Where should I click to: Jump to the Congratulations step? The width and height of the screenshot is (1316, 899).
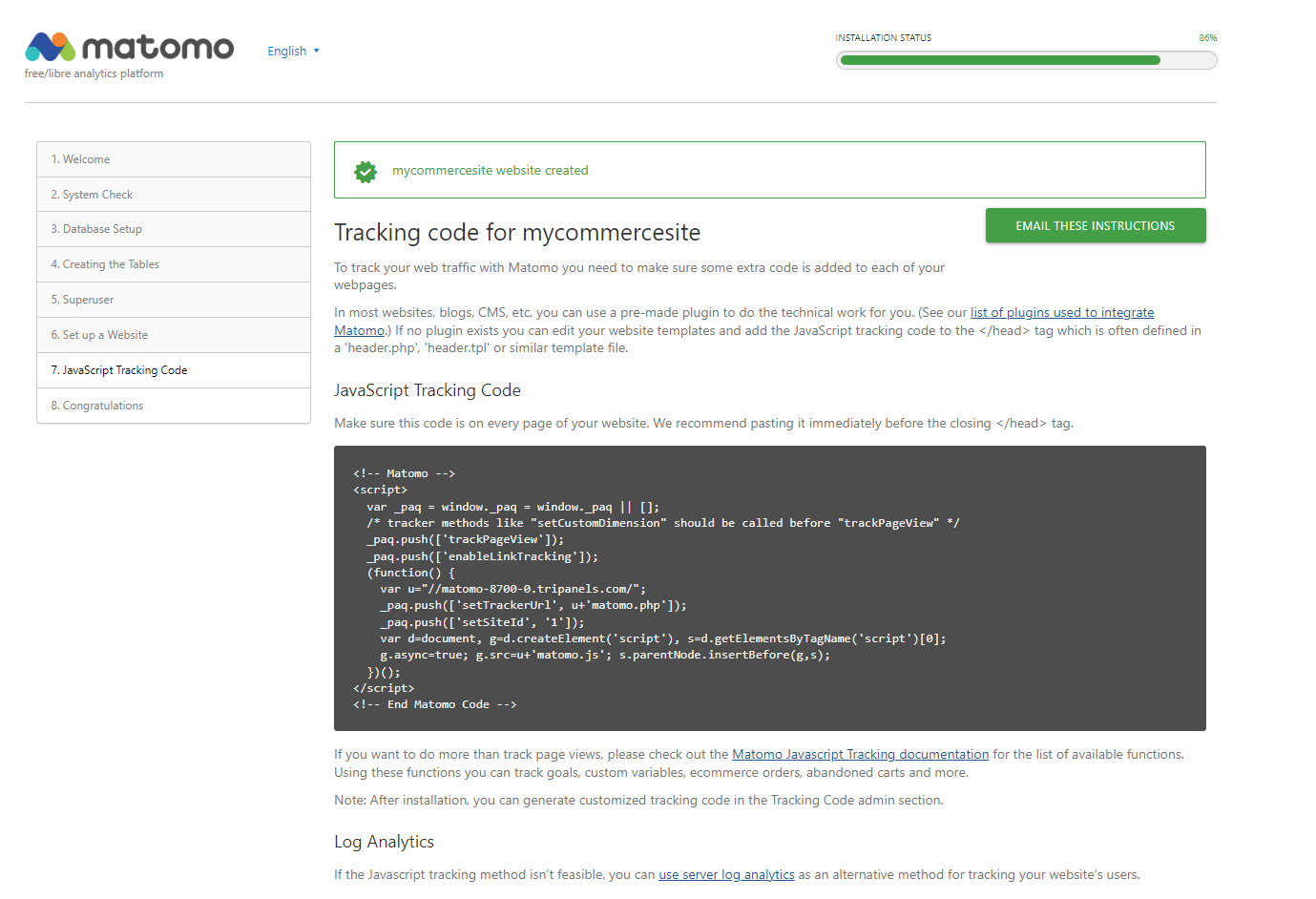(174, 406)
